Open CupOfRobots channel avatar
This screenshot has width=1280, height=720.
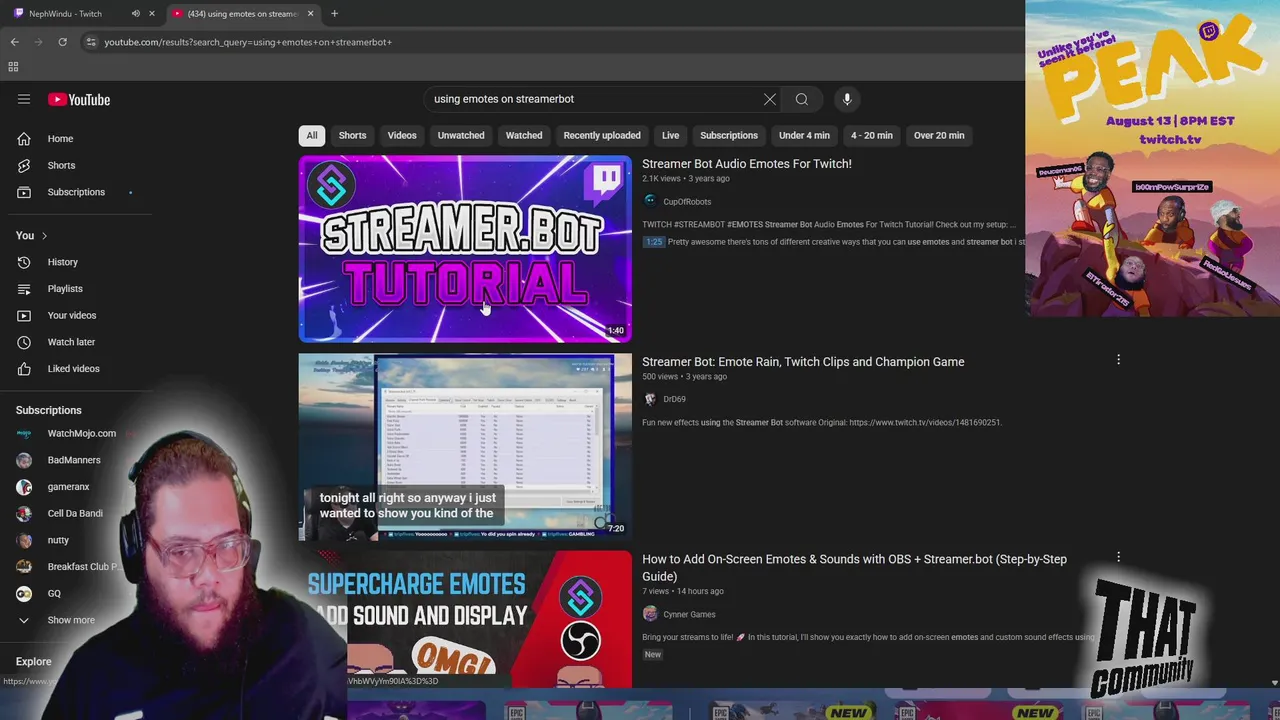click(650, 201)
